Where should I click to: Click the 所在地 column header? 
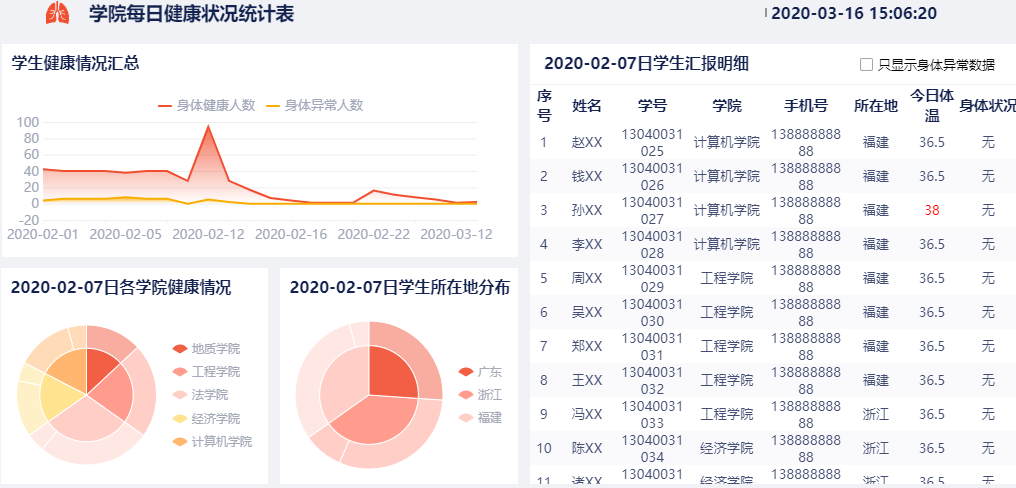coord(875,106)
